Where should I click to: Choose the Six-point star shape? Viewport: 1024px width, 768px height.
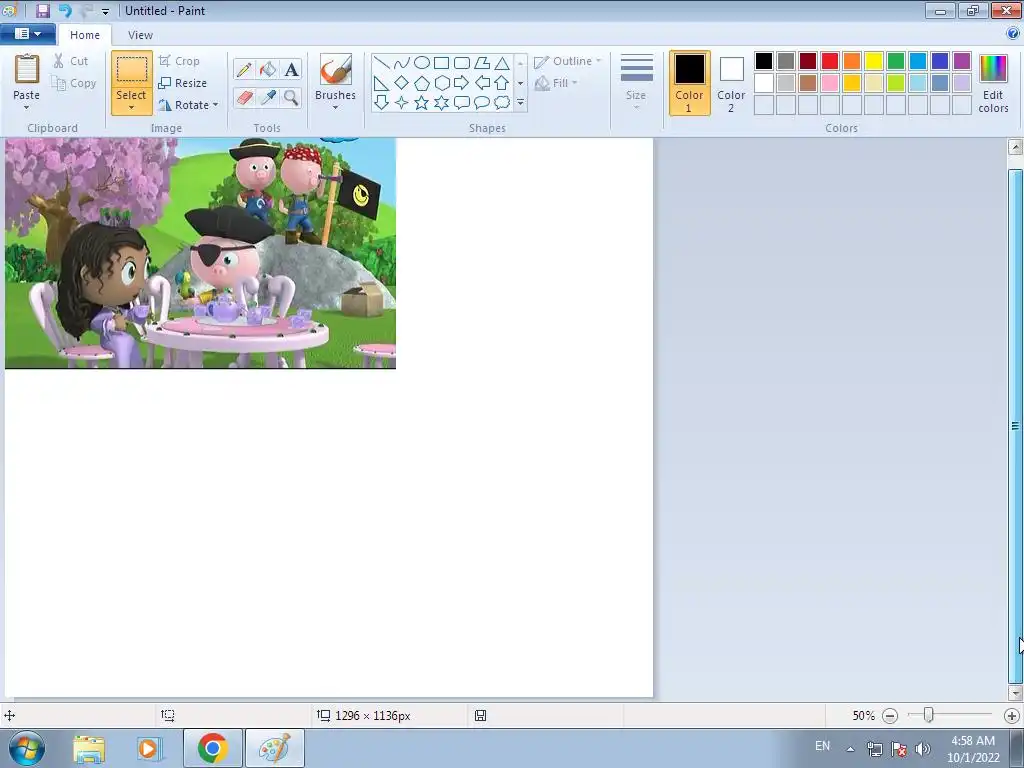tap(441, 103)
